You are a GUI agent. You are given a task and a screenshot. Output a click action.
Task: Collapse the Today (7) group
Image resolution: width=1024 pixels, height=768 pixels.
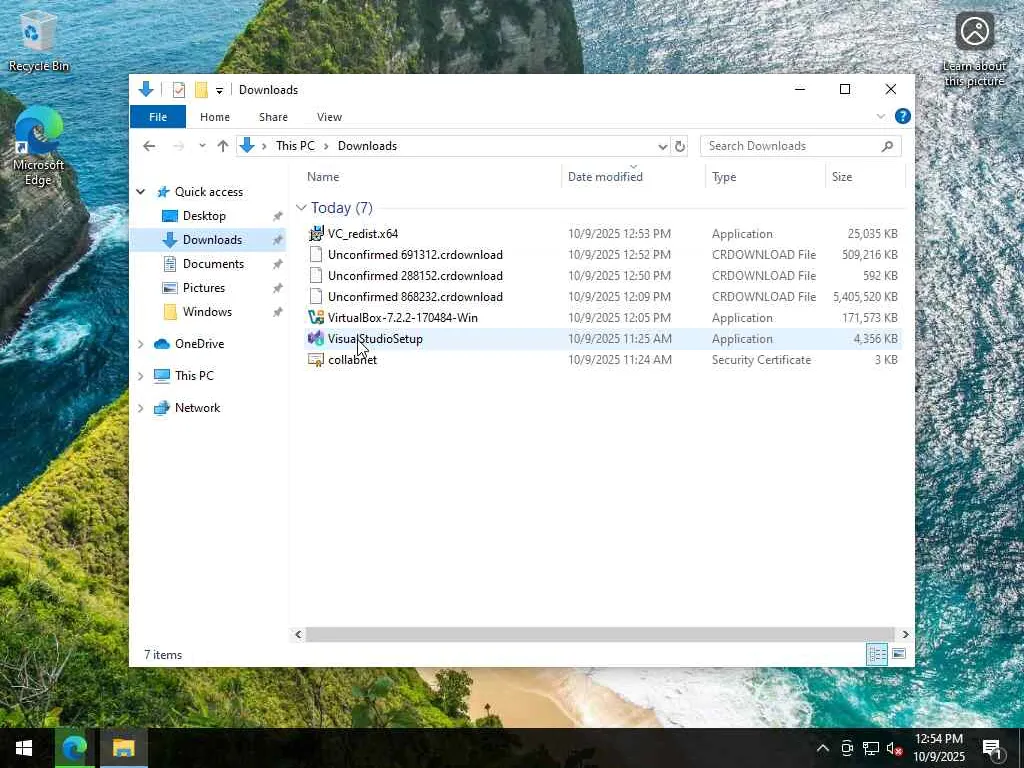coord(301,208)
